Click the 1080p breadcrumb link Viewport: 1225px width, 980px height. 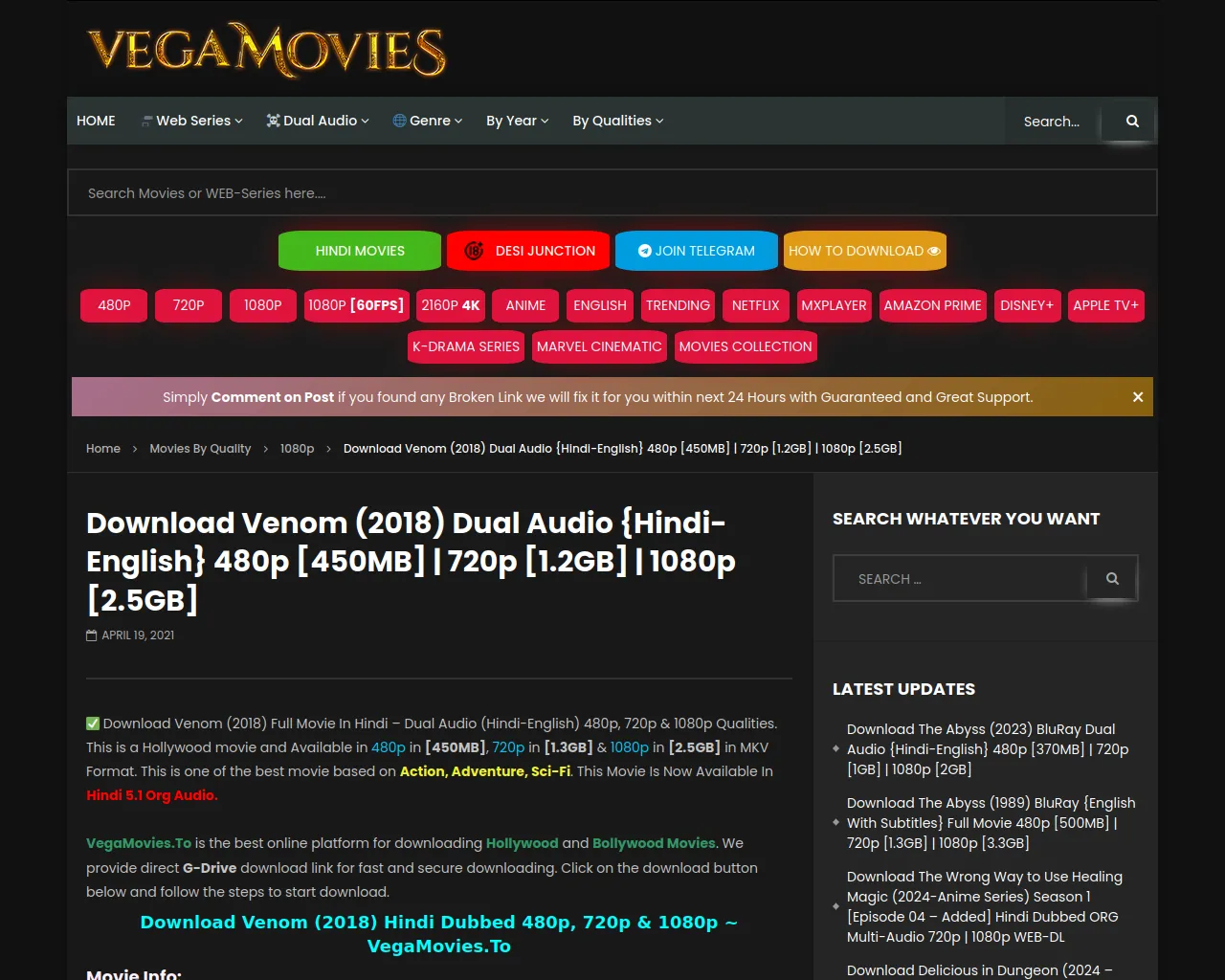(297, 448)
